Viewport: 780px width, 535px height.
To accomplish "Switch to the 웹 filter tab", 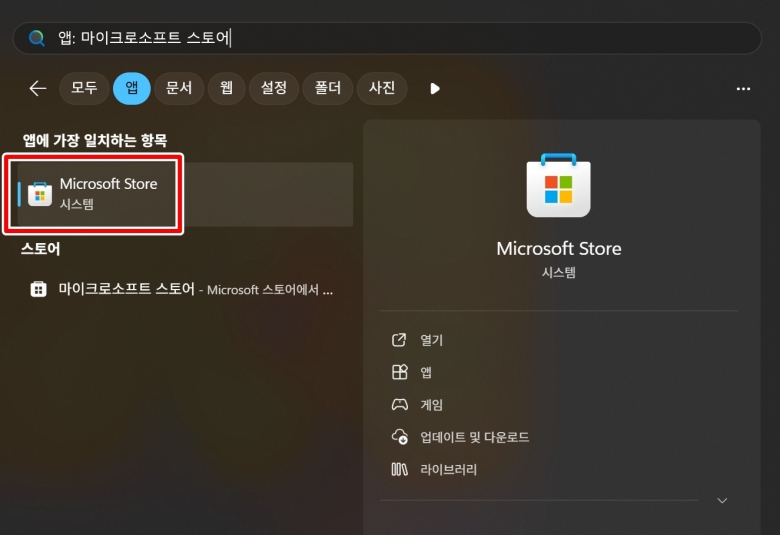I will (x=226, y=88).
